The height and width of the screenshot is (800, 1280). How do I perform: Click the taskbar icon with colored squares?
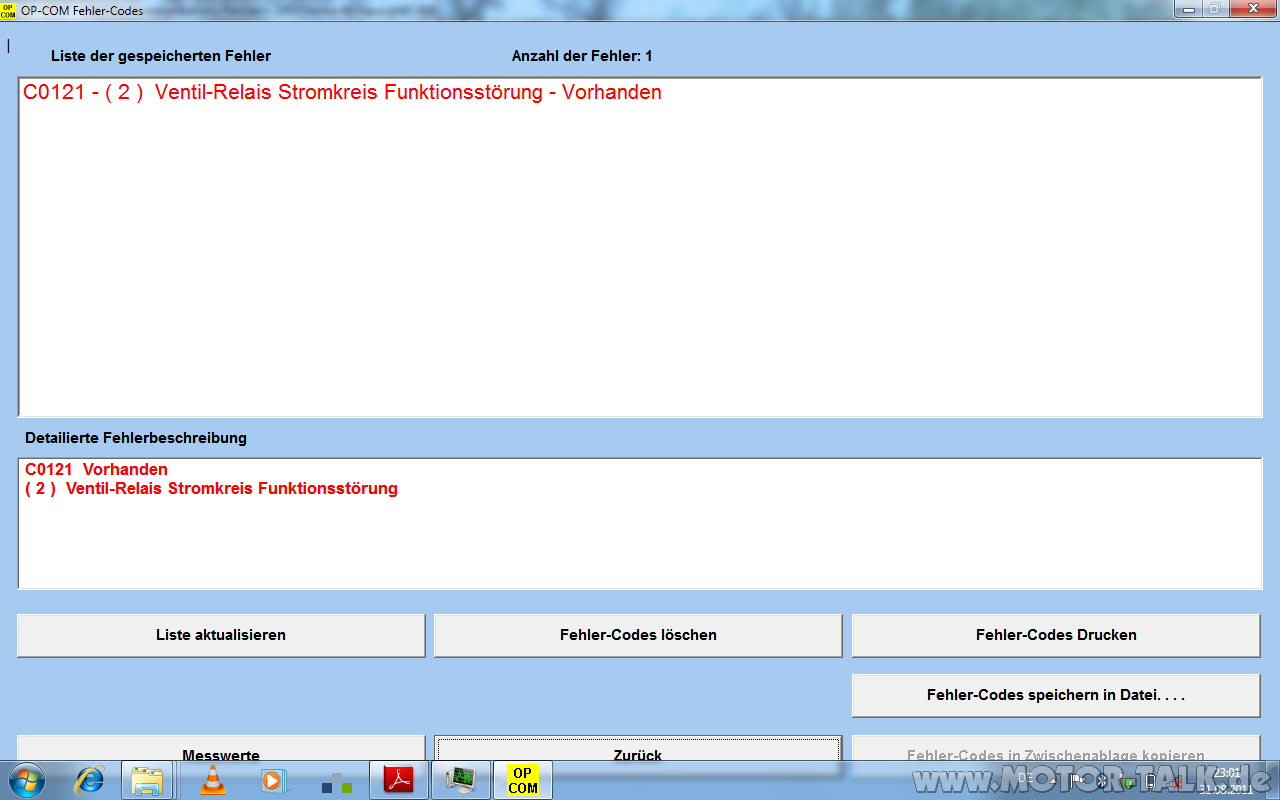(337, 780)
